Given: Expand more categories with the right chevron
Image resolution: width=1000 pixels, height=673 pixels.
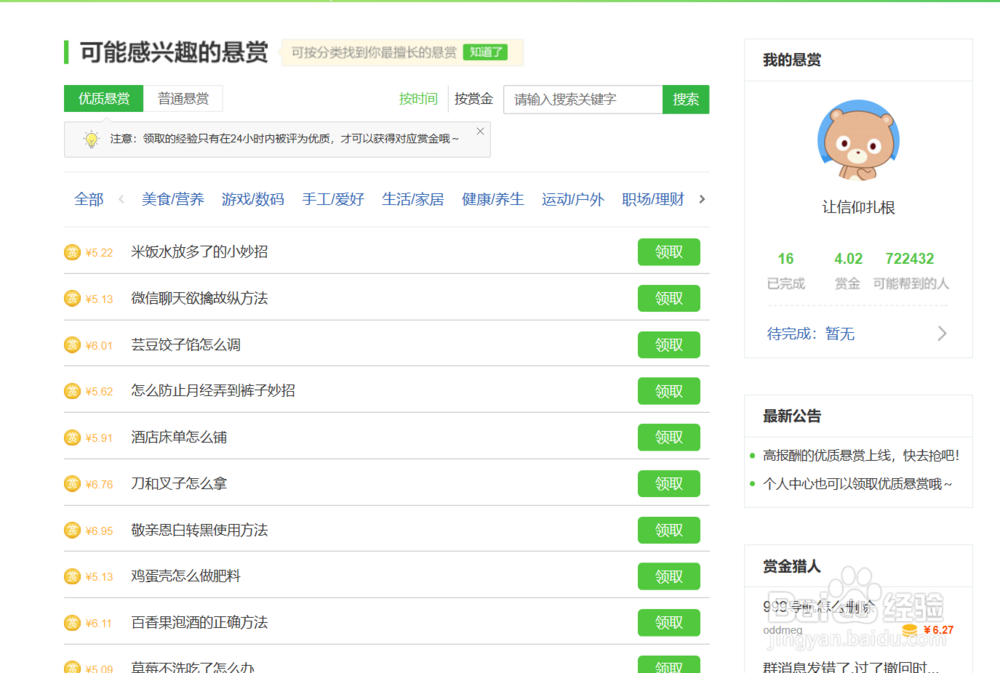Looking at the screenshot, I should [701, 199].
